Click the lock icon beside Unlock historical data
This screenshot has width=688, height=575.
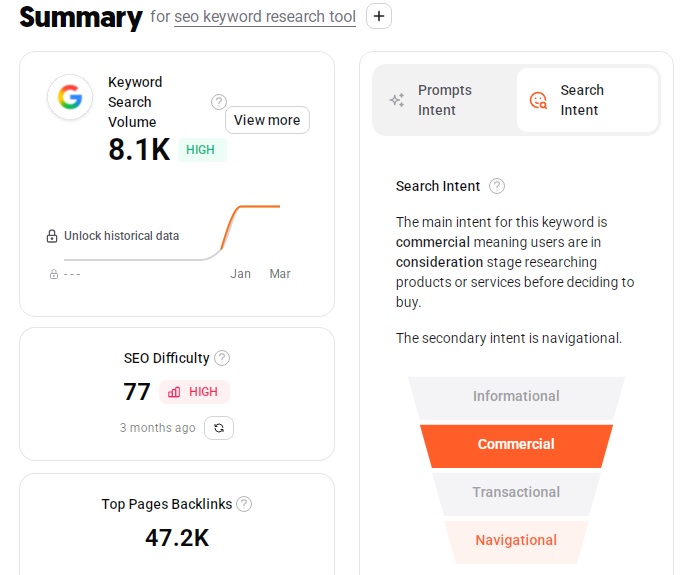(52, 236)
